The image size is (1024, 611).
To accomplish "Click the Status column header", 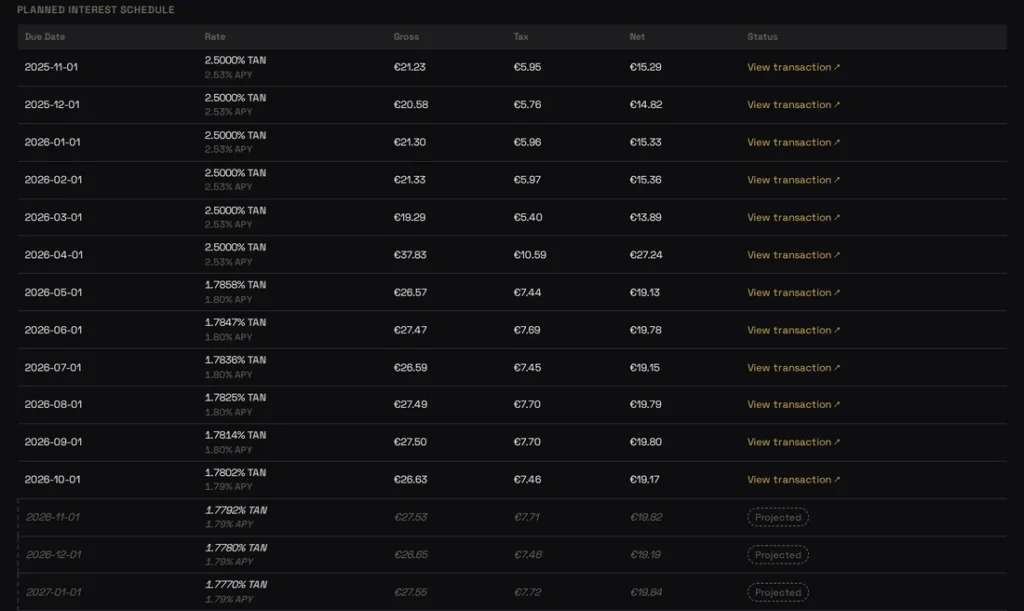I will pyautogui.click(x=762, y=37).
